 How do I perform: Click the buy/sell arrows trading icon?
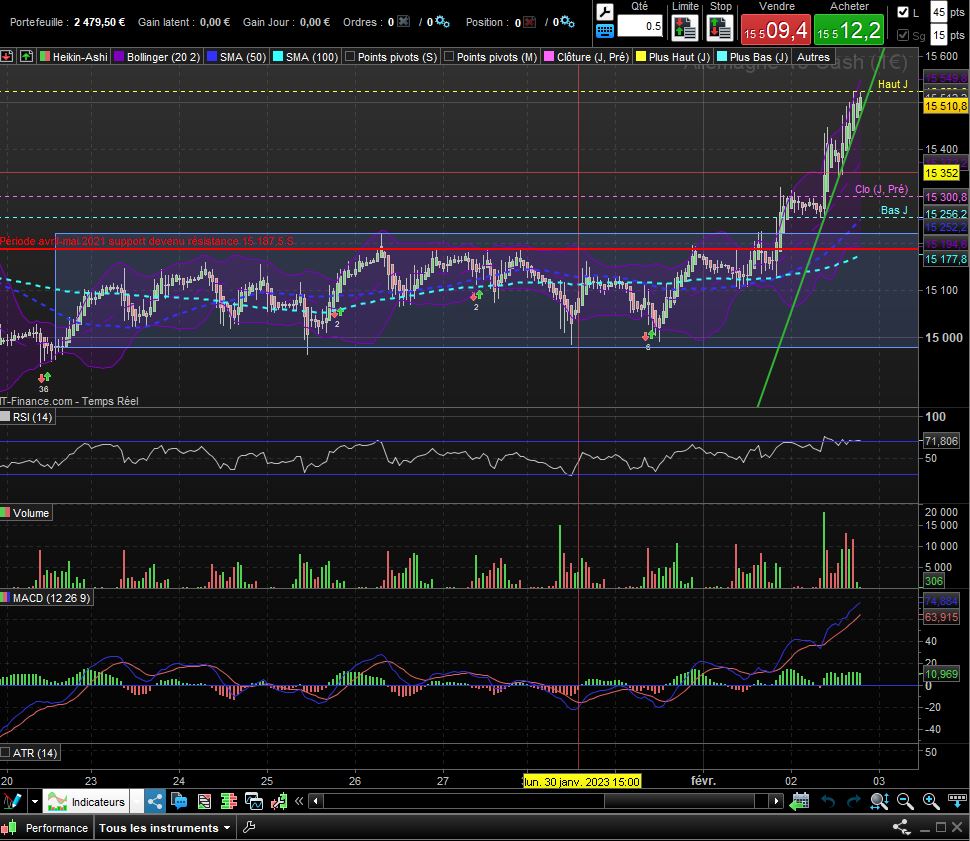pos(279,801)
